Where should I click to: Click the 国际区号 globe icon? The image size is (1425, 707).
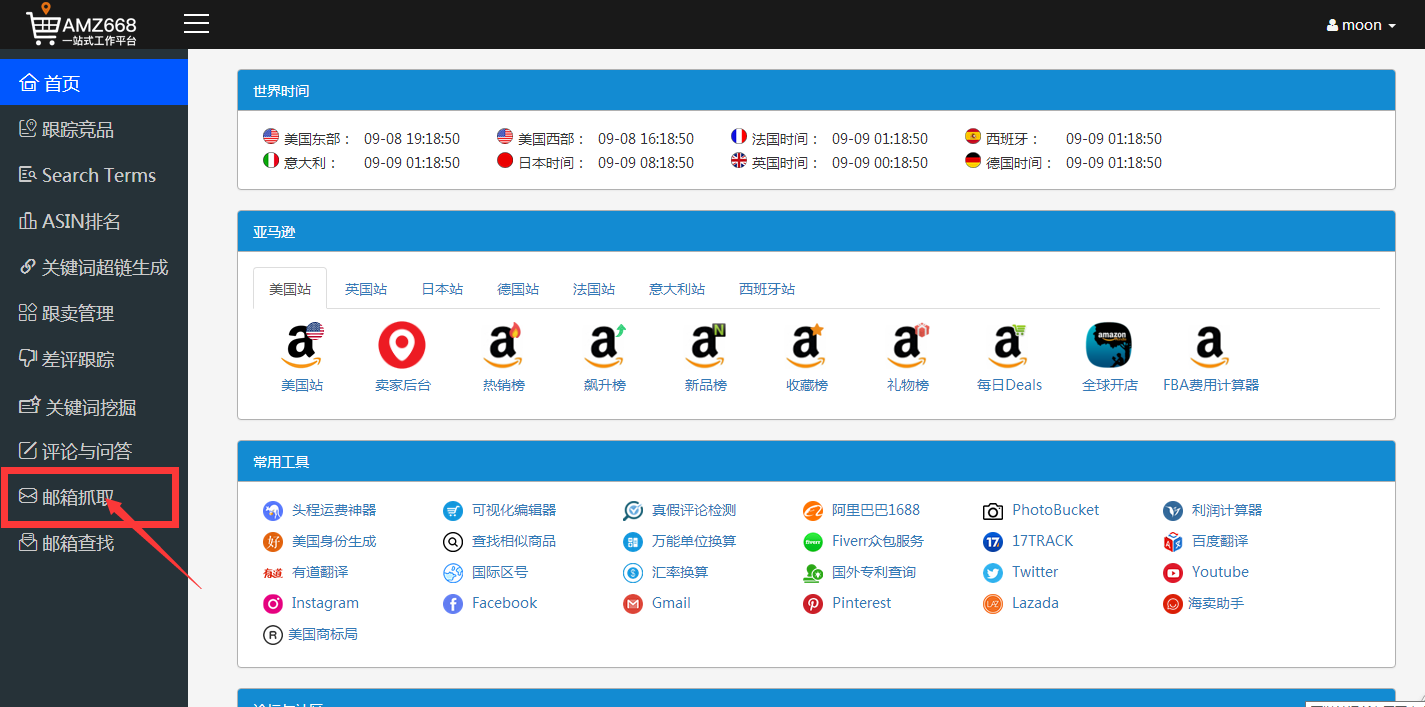click(x=453, y=573)
